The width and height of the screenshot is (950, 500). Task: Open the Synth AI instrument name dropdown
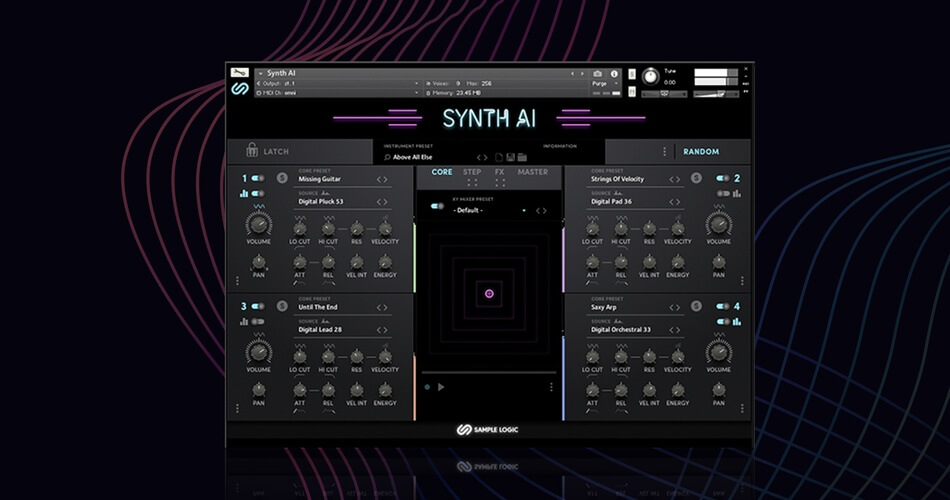[x=261, y=73]
